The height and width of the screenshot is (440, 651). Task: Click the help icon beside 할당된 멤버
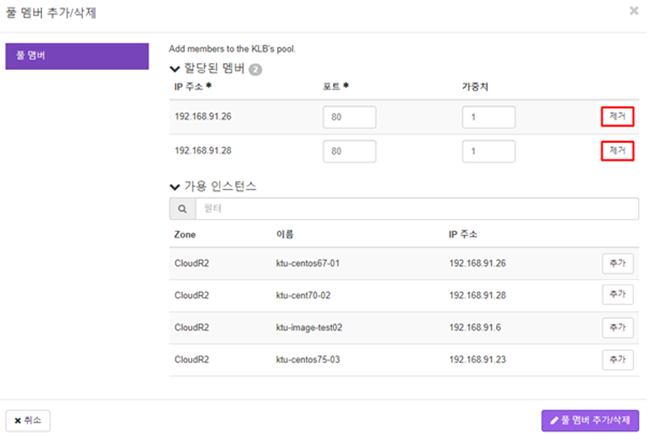click(x=255, y=69)
